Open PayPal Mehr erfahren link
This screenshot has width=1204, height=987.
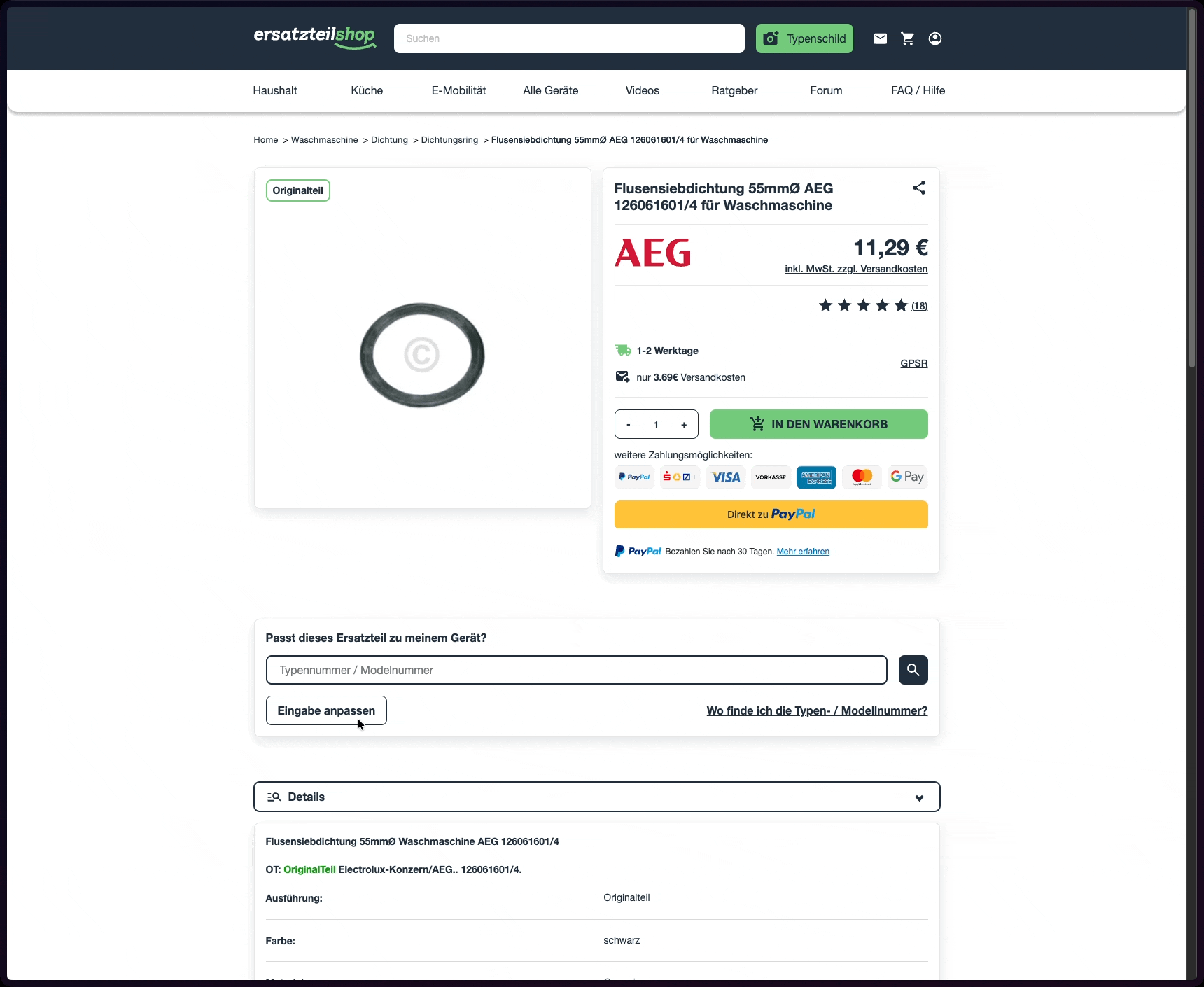pyautogui.click(x=803, y=552)
